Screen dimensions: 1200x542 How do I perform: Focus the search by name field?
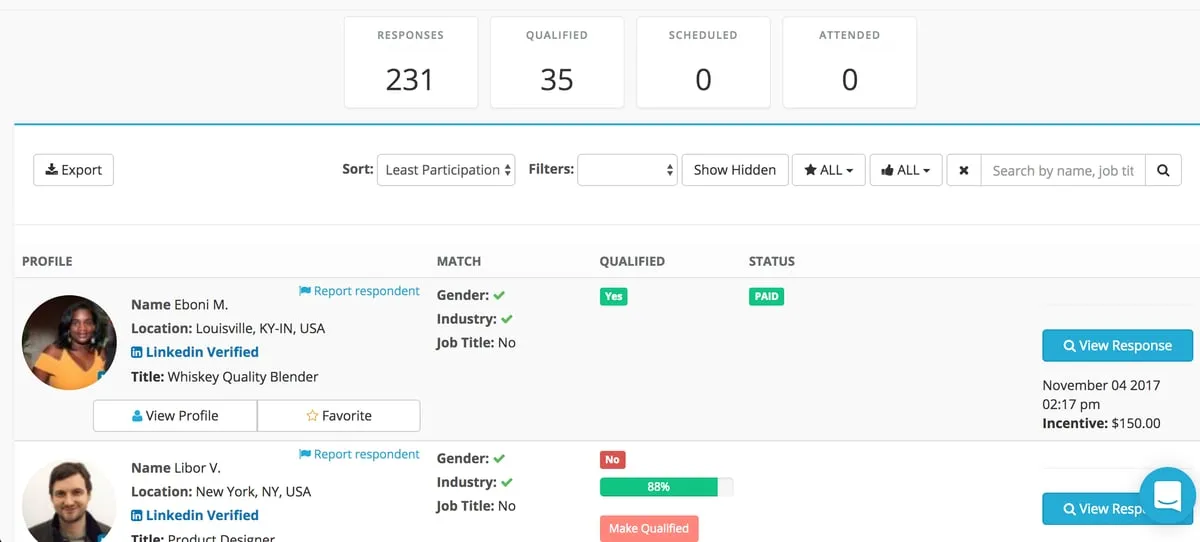coord(1063,170)
